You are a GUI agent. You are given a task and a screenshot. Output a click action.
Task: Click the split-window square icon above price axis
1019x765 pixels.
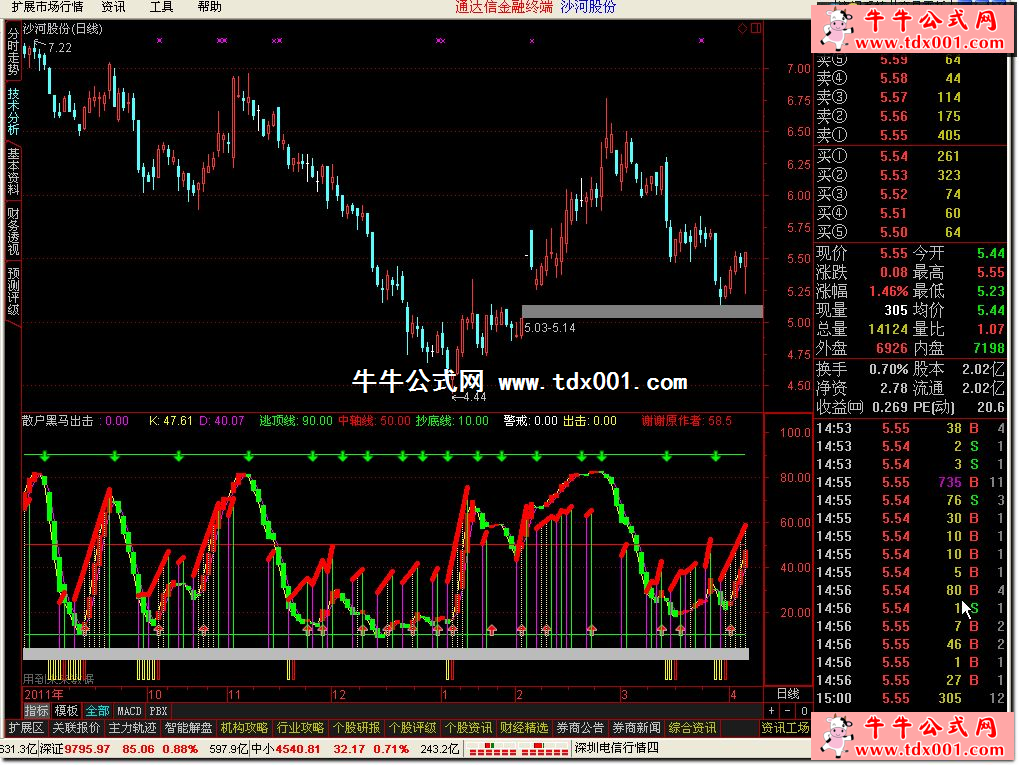pos(754,29)
